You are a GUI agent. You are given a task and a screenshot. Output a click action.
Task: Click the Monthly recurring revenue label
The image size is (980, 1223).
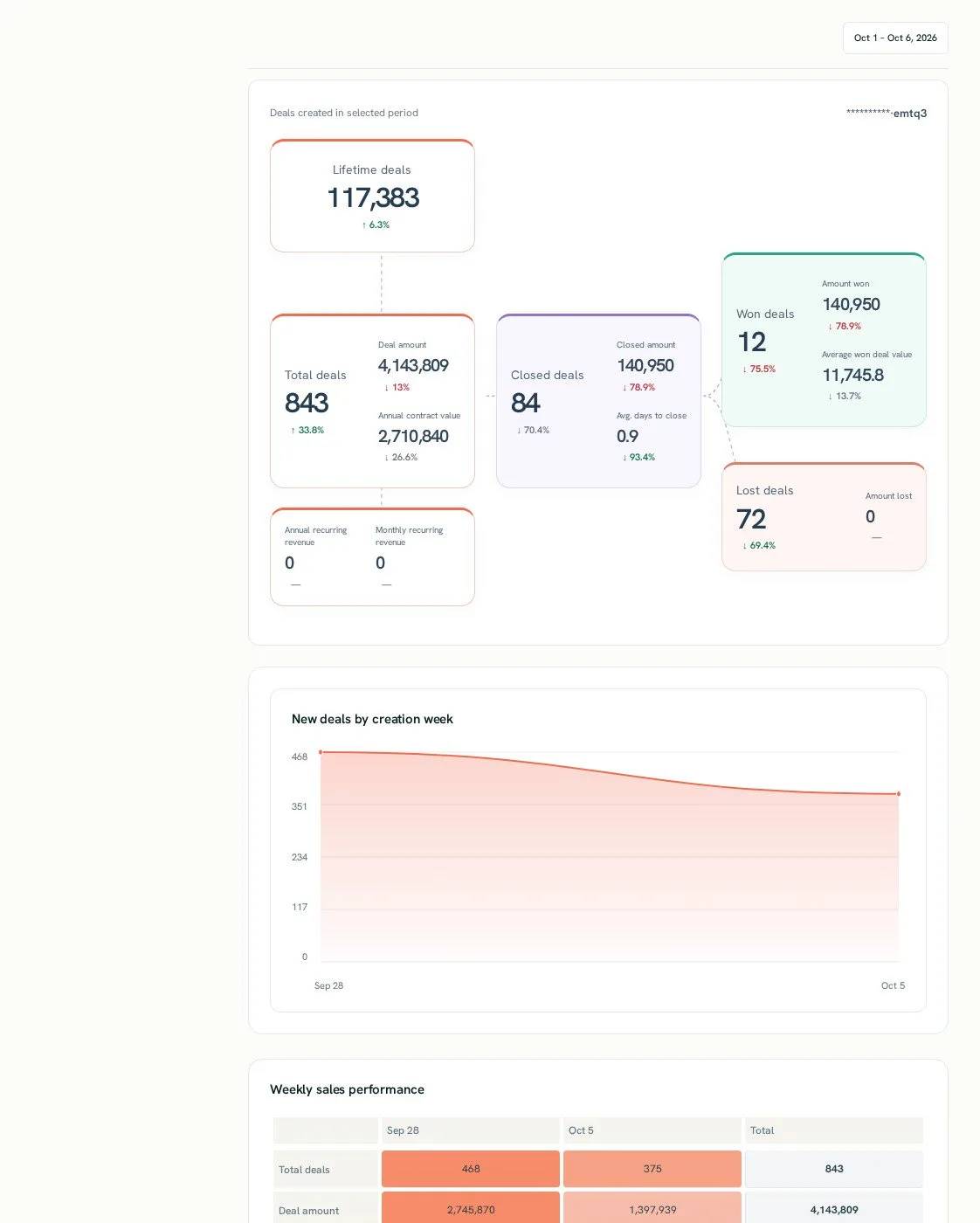[x=409, y=535]
